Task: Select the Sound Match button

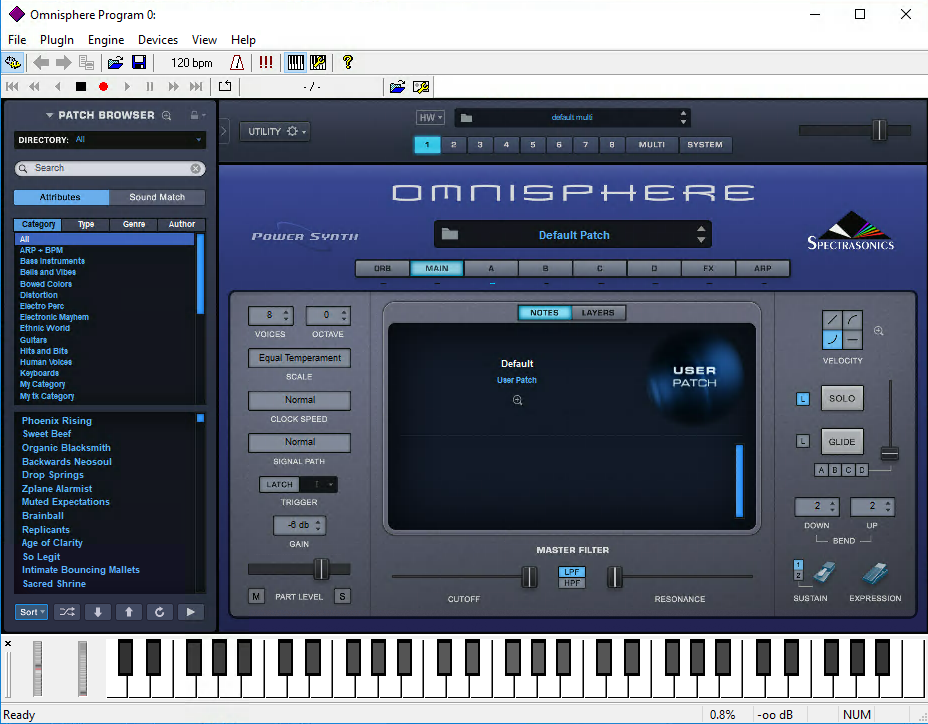Action: click(157, 197)
